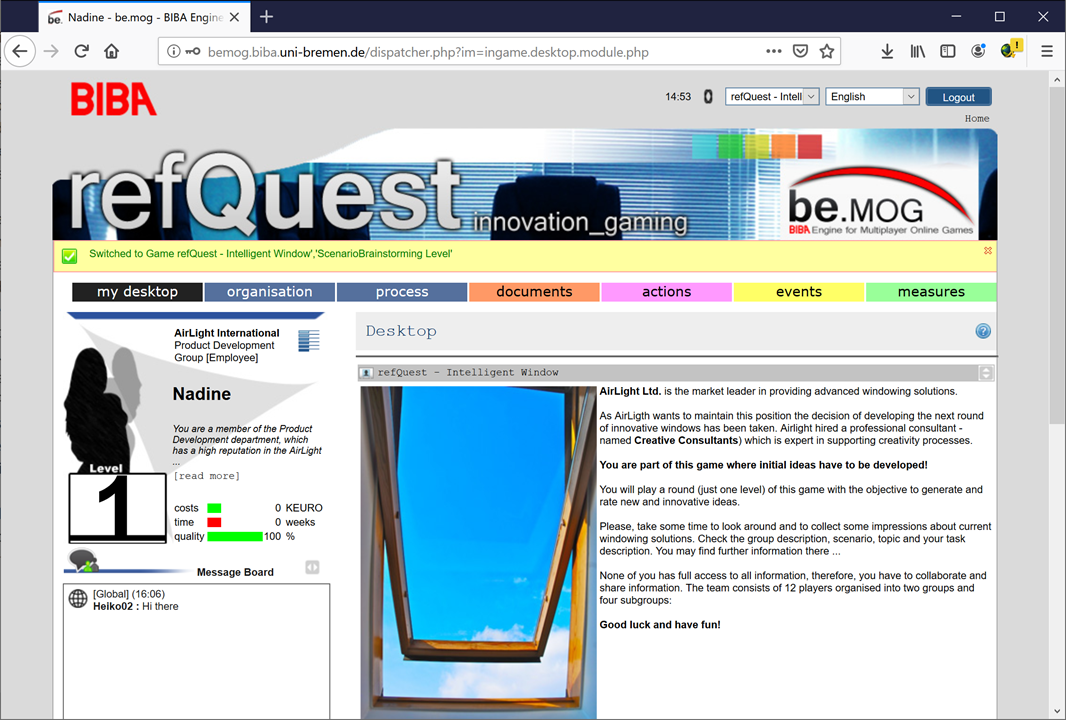Click the Logout button
The width and height of the screenshot is (1066, 720).
959,97
